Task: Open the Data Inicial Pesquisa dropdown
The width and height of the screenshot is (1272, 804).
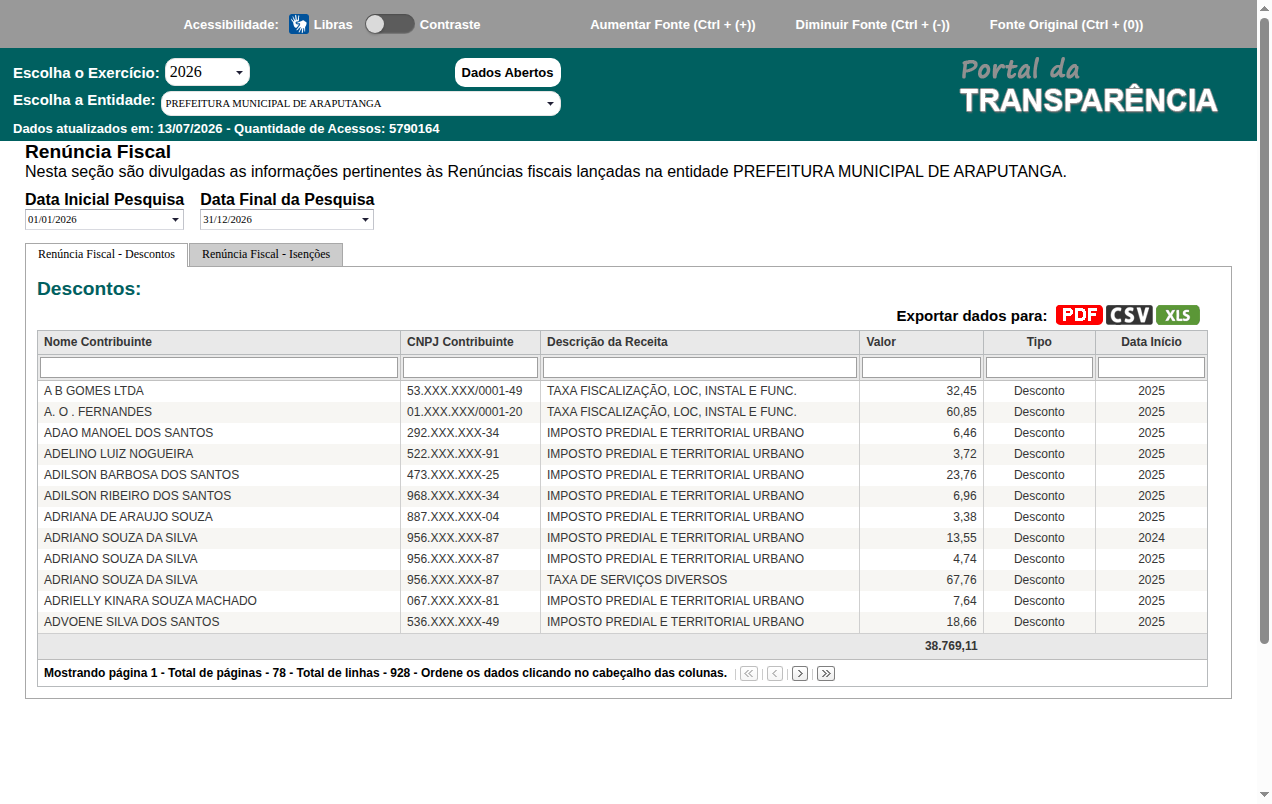Action: point(104,219)
